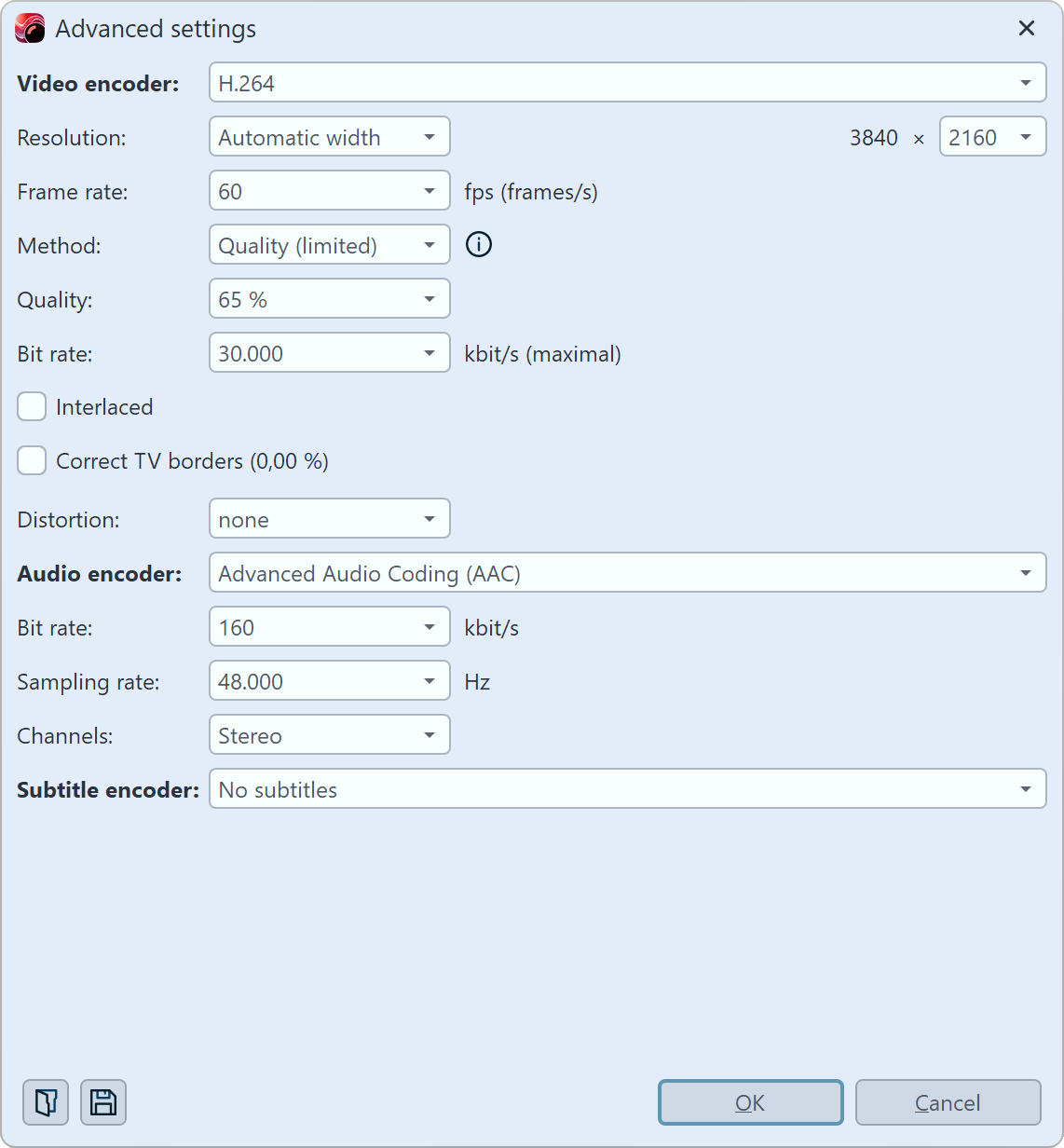Click the info icon next to Method
This screenshot has width=1064, height=1148.
pyautogui.click(x=478, y=244)
